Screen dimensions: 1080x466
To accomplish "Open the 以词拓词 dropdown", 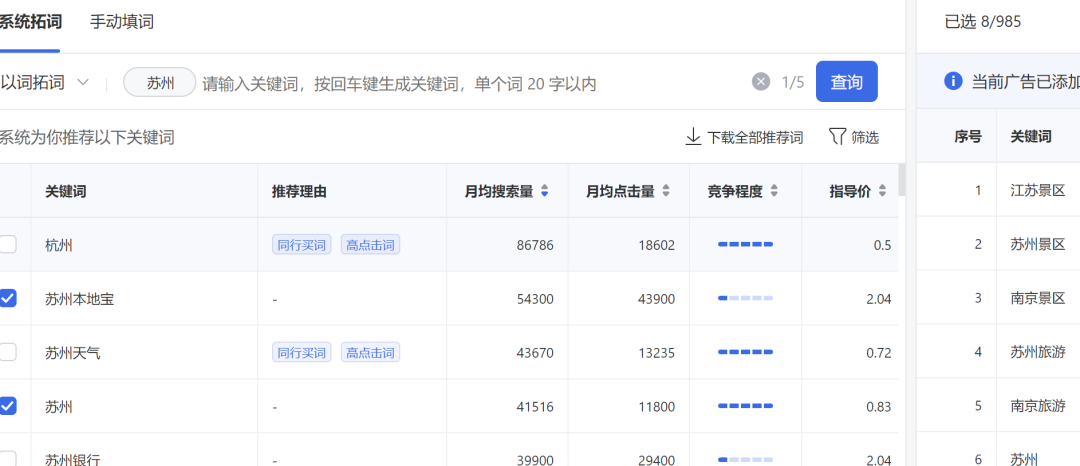I will click(45, 83).
